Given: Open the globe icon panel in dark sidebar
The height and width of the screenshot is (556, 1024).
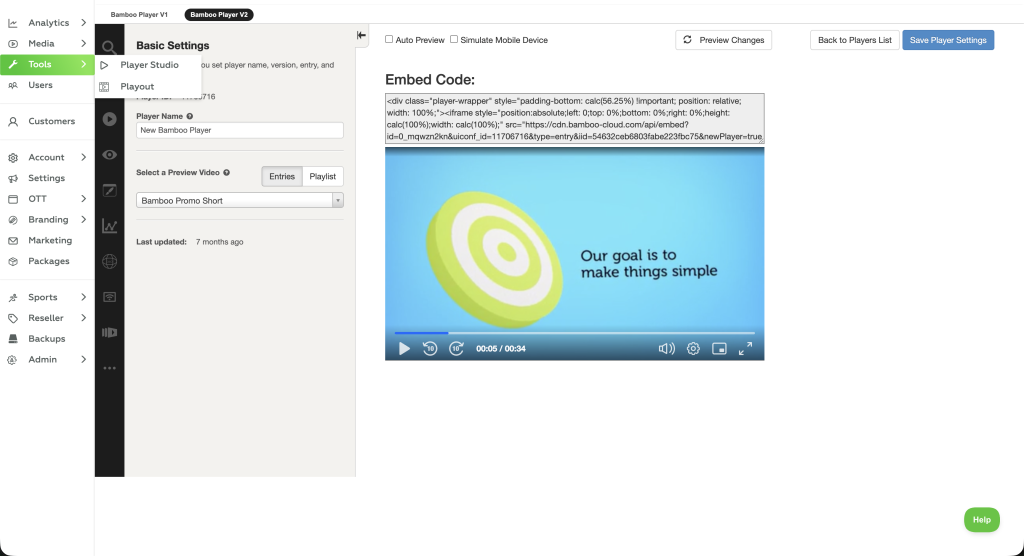Looking at the screenshot, I should coord(109,262).
